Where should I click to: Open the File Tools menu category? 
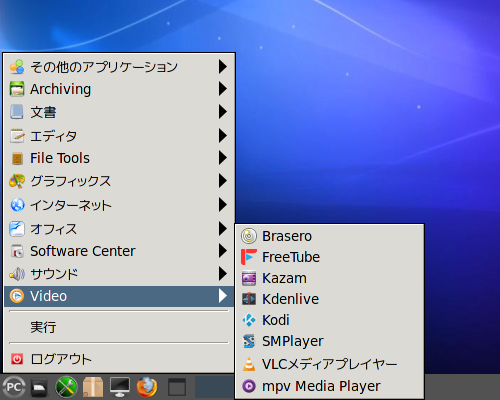click(119, 158)
